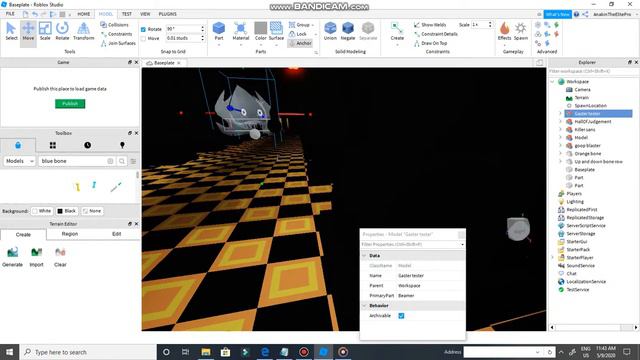Collapse the Behavior properties section
This screenshot has height=360, width=640.
point(364,306)
